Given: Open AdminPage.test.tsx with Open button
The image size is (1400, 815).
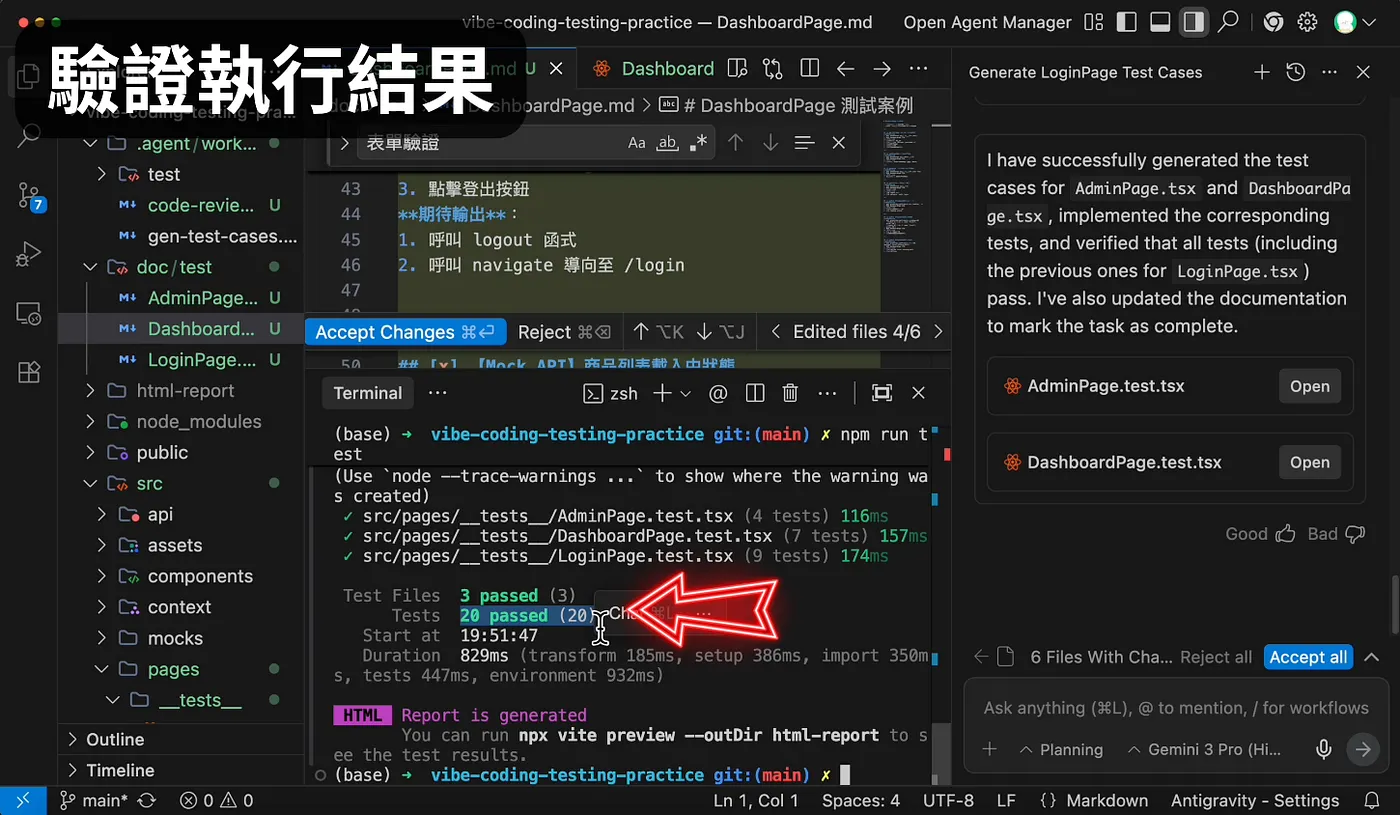Looking at the screenshot, I should [1309, 386].
